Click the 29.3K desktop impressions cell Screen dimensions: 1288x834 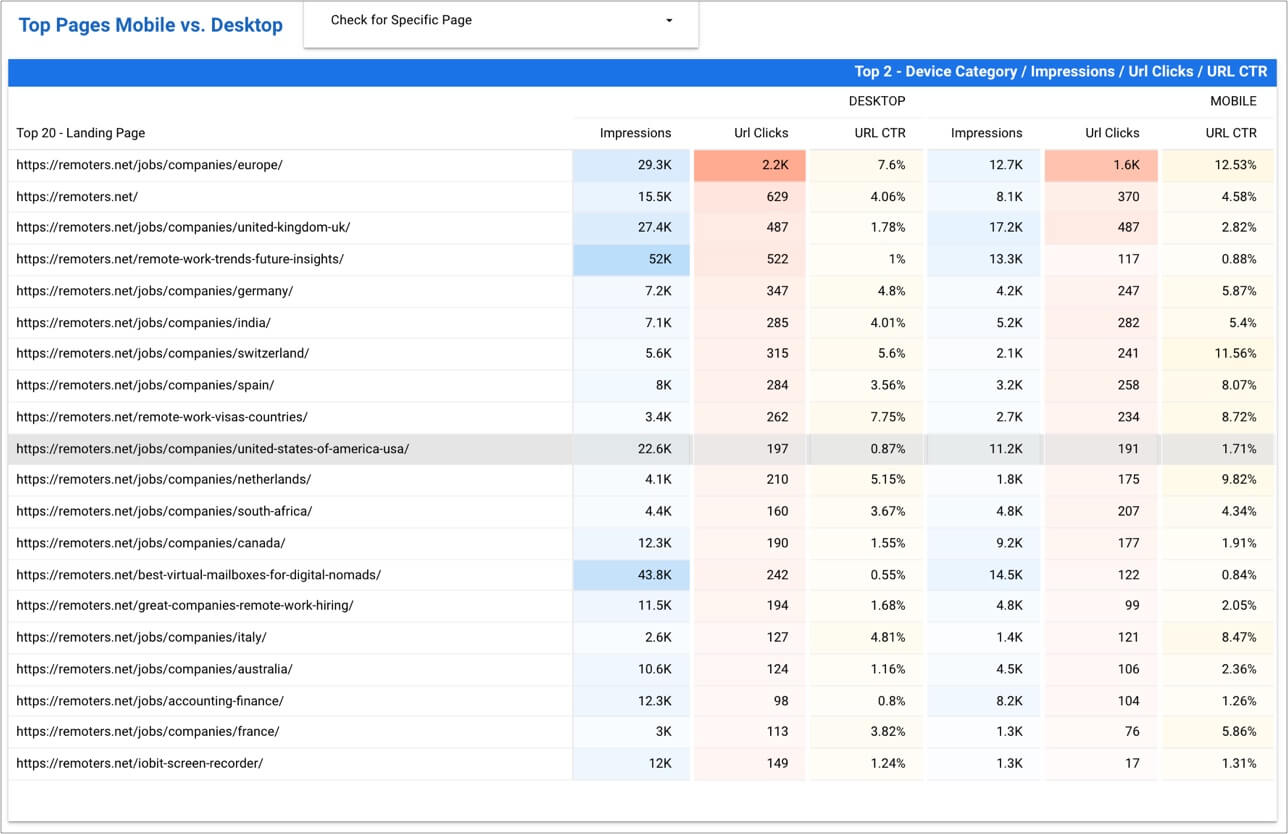coord(631,165)
